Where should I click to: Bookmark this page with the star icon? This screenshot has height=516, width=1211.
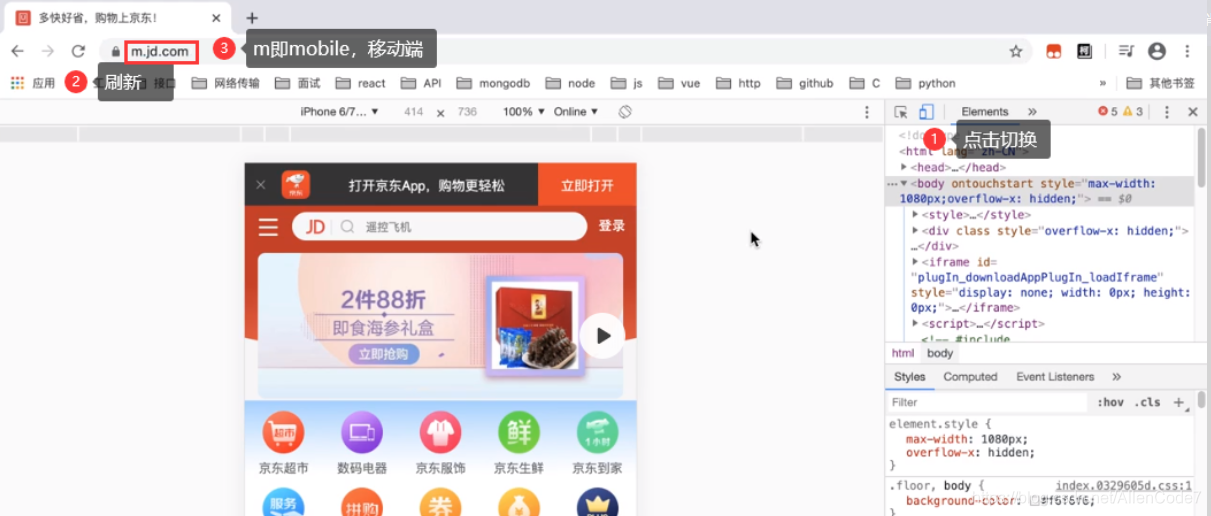coord(1016,51)
